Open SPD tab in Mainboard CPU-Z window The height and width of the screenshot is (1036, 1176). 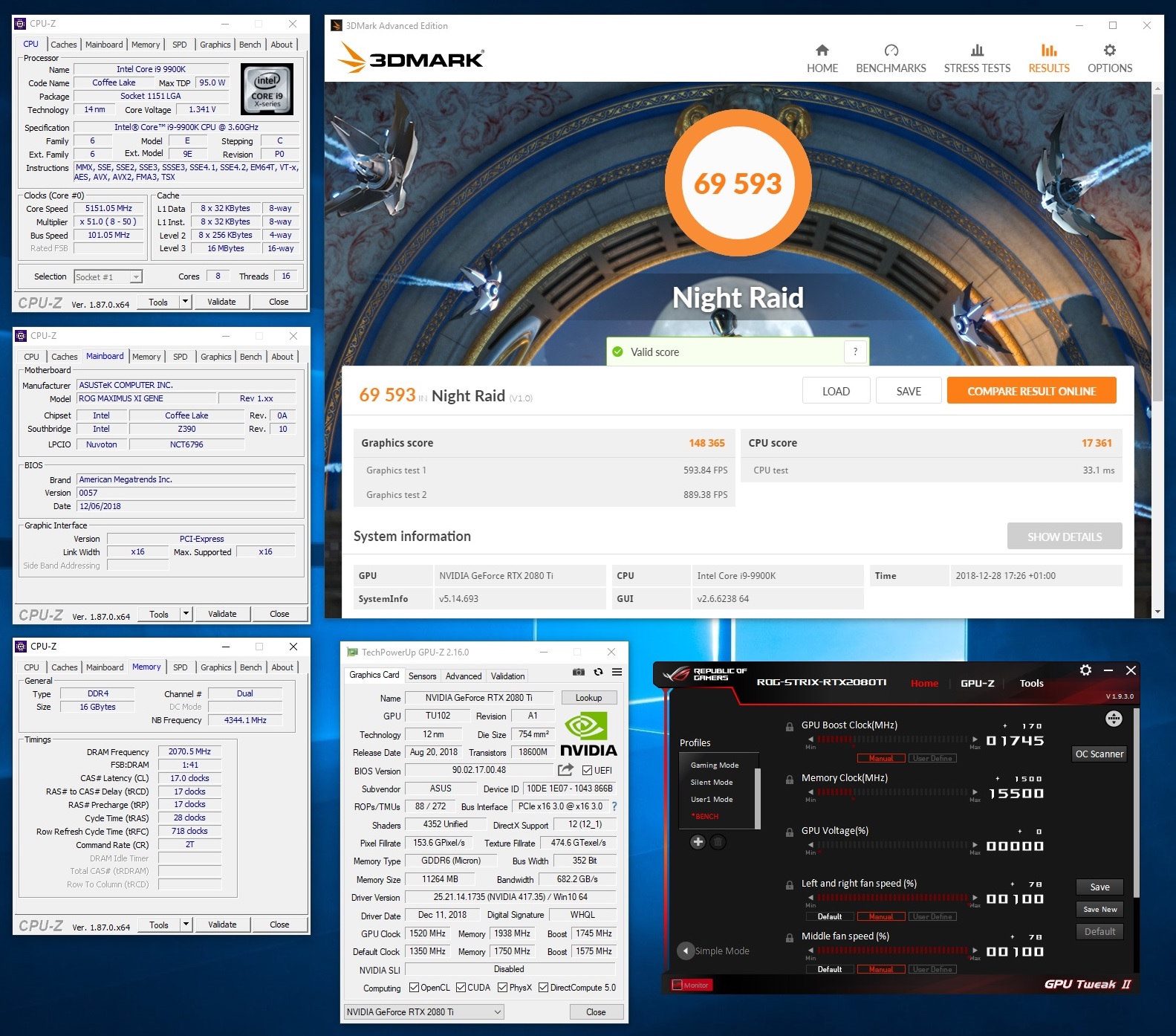pos(181,357)
